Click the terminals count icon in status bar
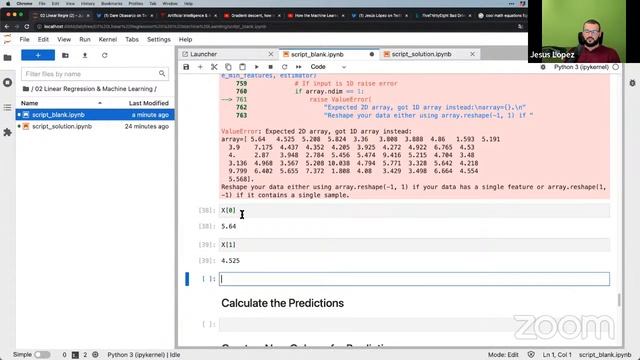This screenshot has width=640, height=360. 75,355
